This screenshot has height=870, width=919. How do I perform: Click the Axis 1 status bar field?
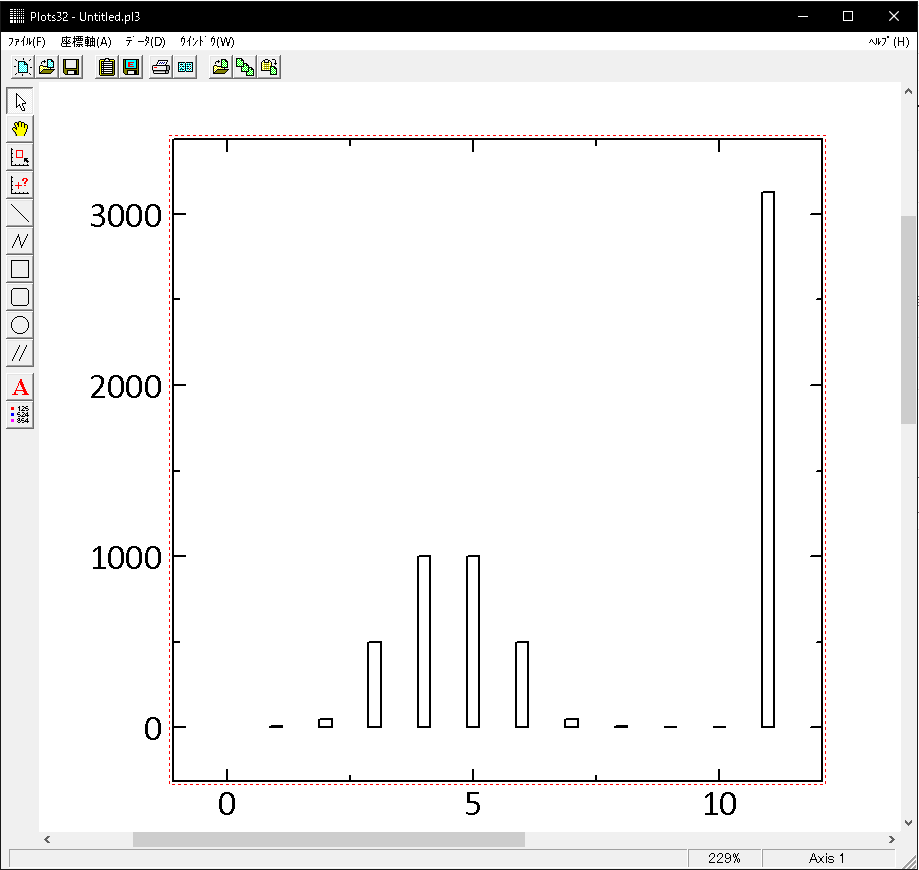pos(826,858)
